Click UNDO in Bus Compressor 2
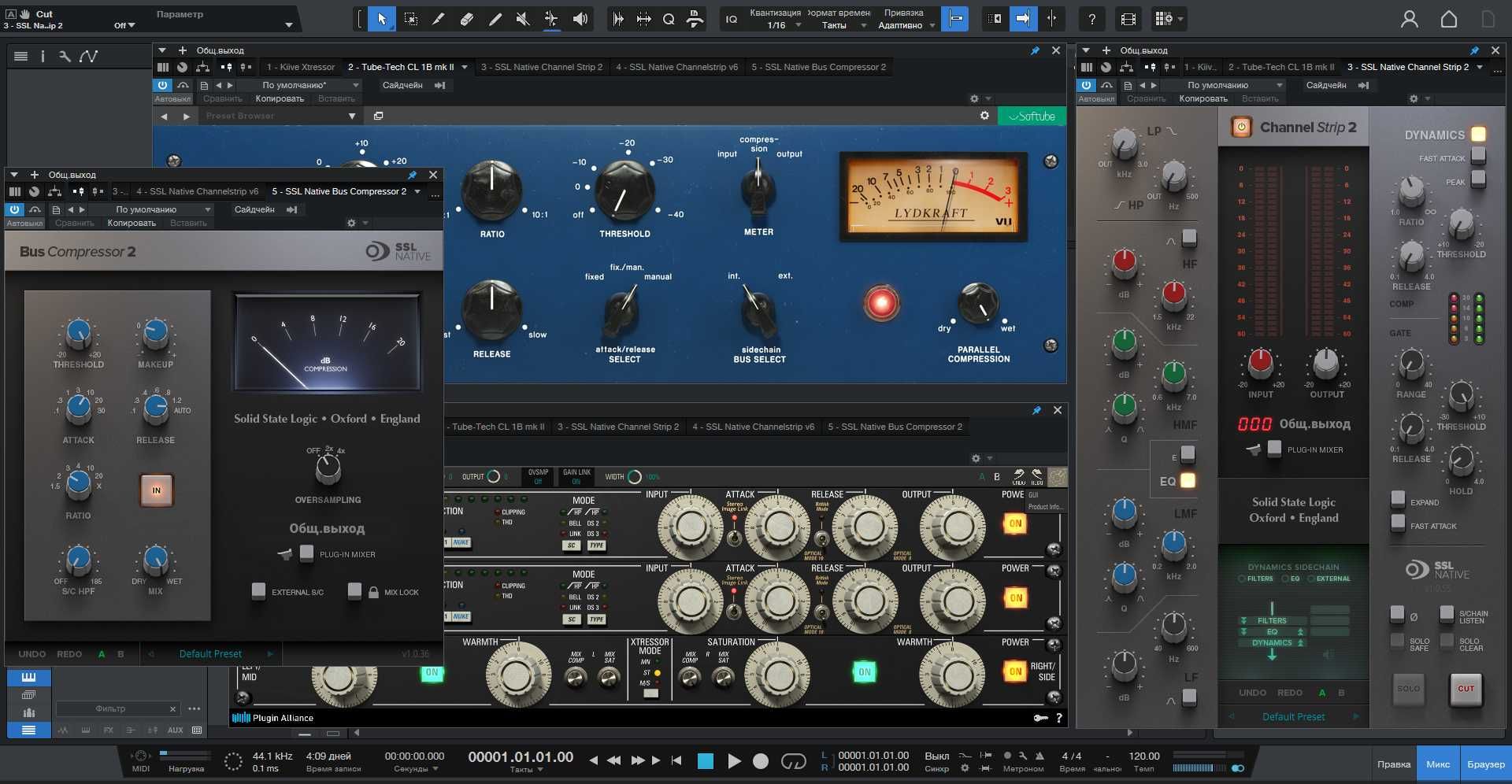This screenshot has height=784, width=1512. [x=32, y=654]
